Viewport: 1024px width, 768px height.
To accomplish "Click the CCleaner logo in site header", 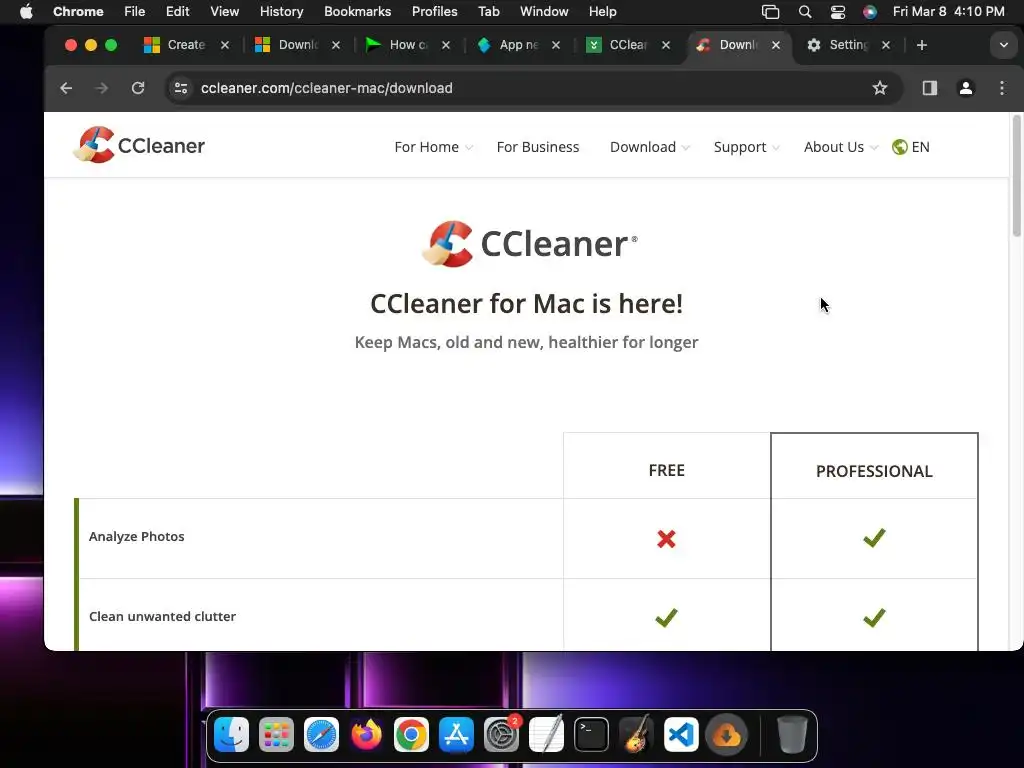I will click(139, 145).
